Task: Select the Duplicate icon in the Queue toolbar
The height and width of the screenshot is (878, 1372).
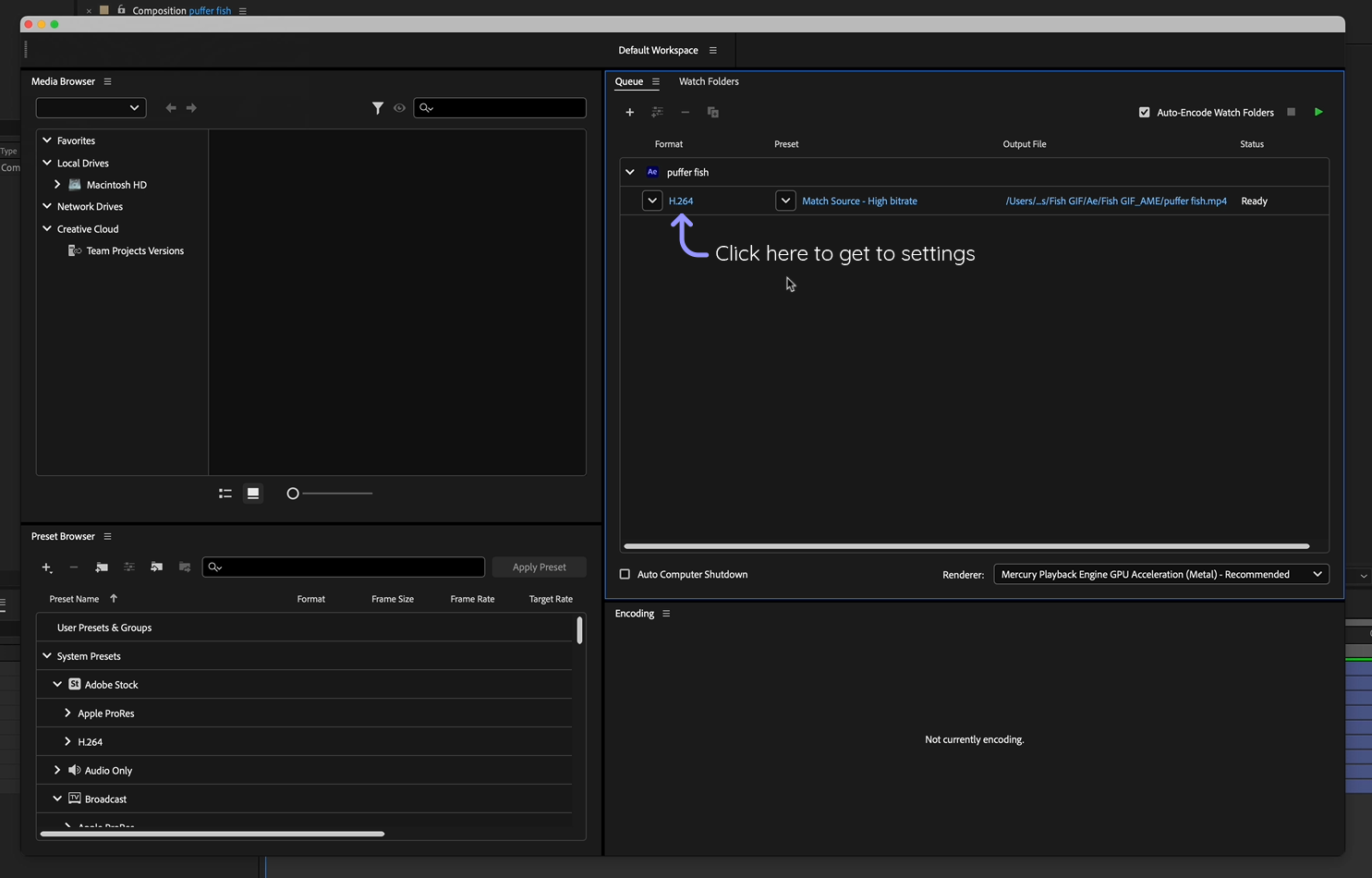Action: [712, 112]
